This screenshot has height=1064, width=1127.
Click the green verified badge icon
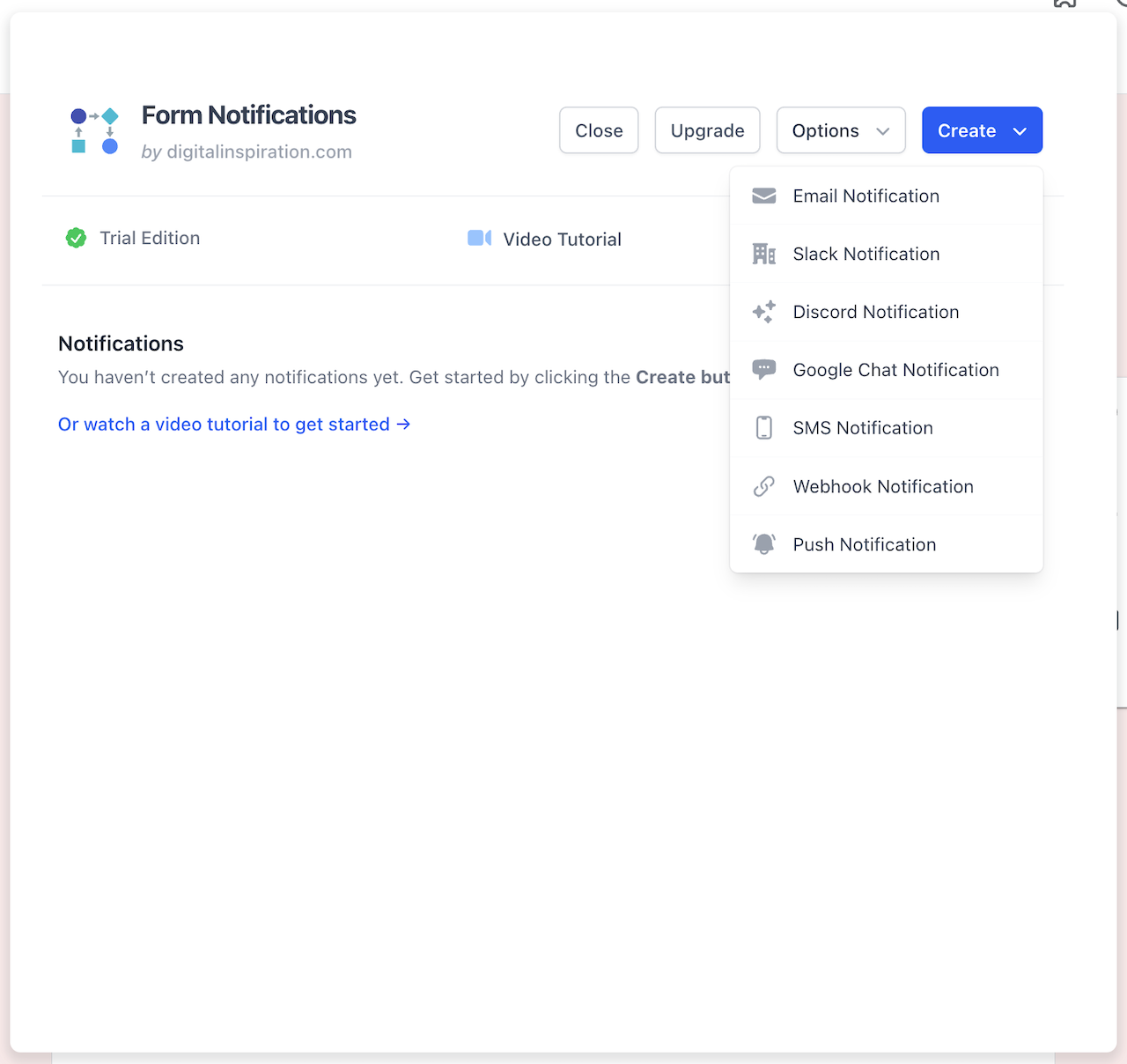[77, 238]
